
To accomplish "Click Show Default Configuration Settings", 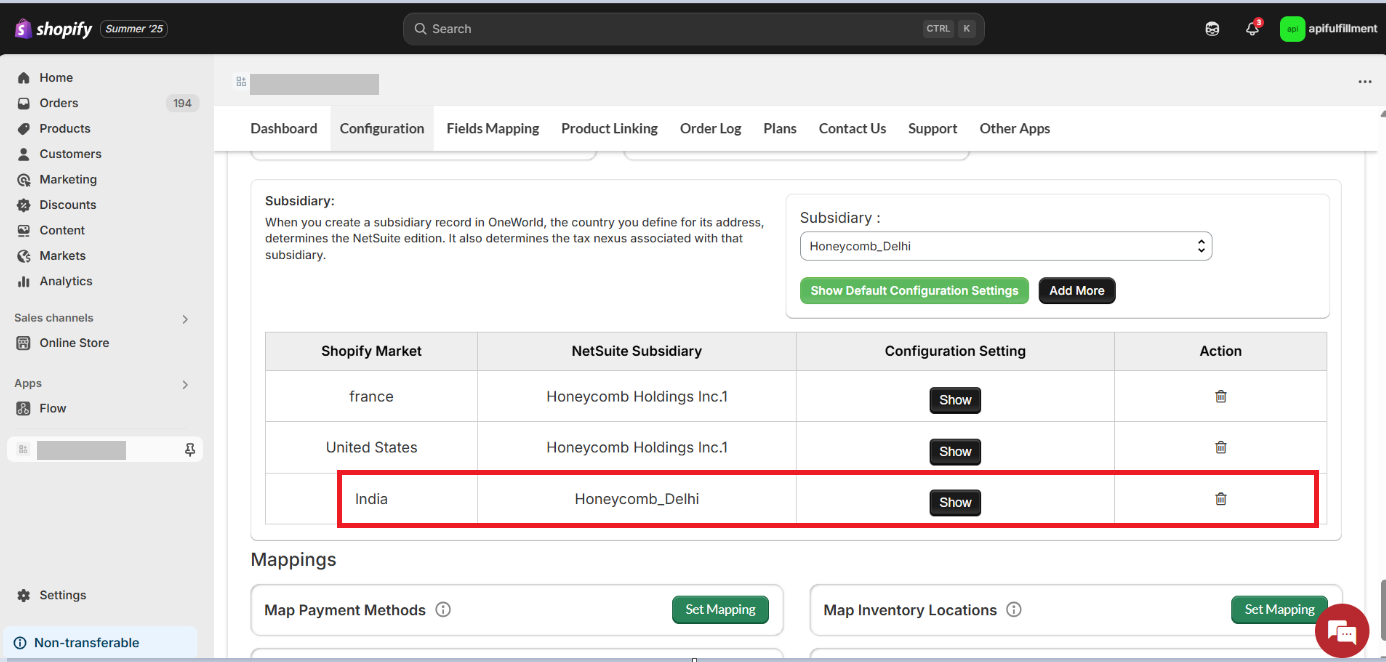I will click(914, 291).
